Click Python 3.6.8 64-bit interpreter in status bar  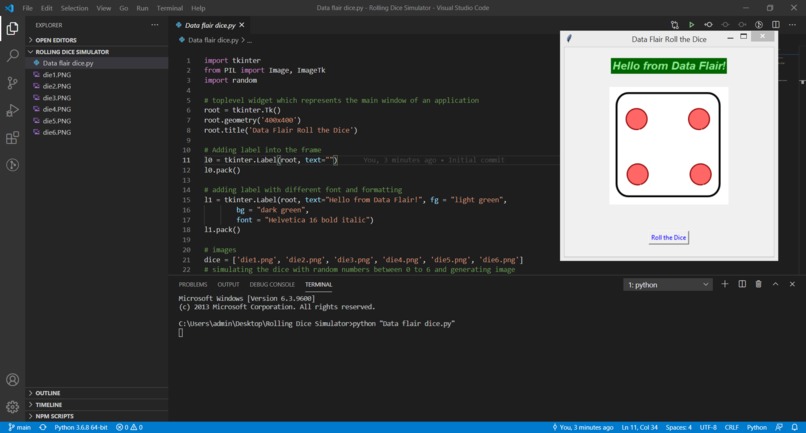pyautogui.click(x=81, y=427)
